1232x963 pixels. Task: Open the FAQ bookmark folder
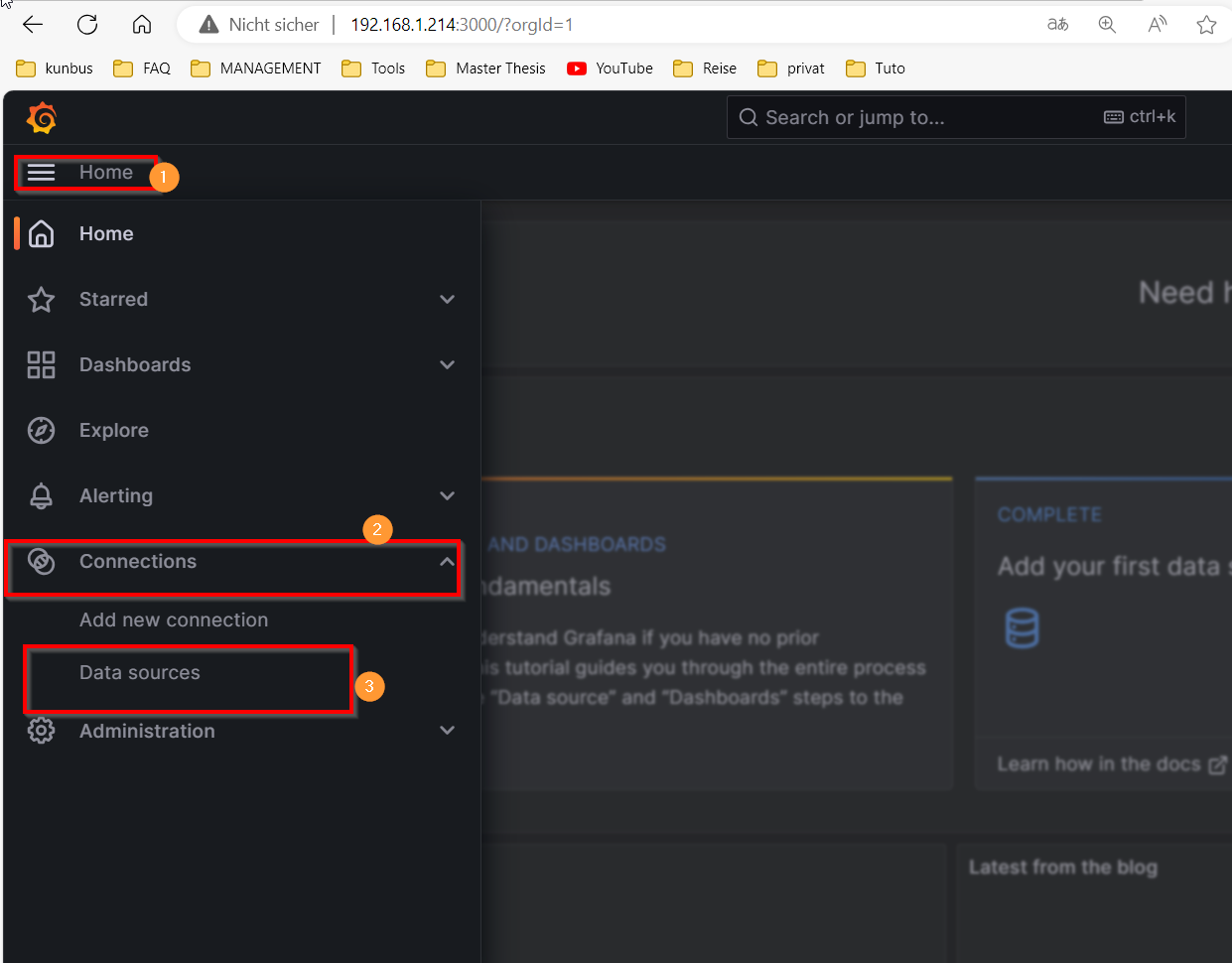(142, 69)
